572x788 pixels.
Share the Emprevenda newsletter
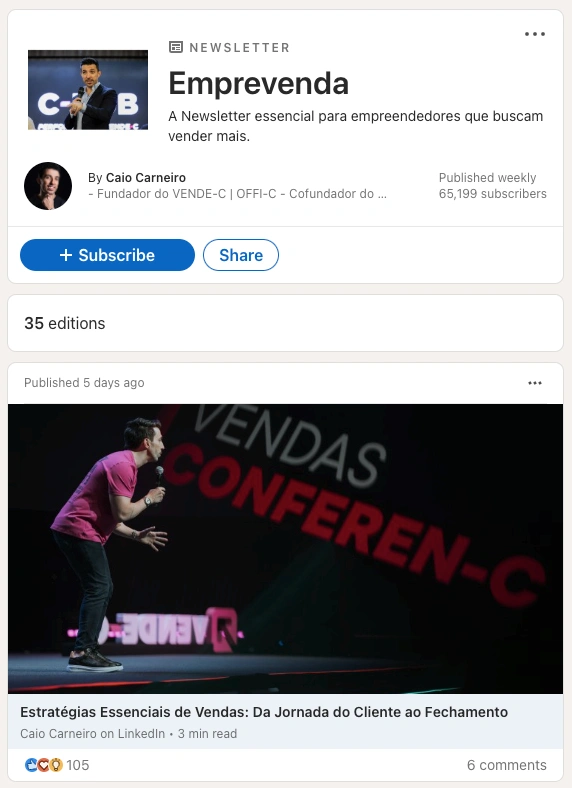click(x=241, y=255)
